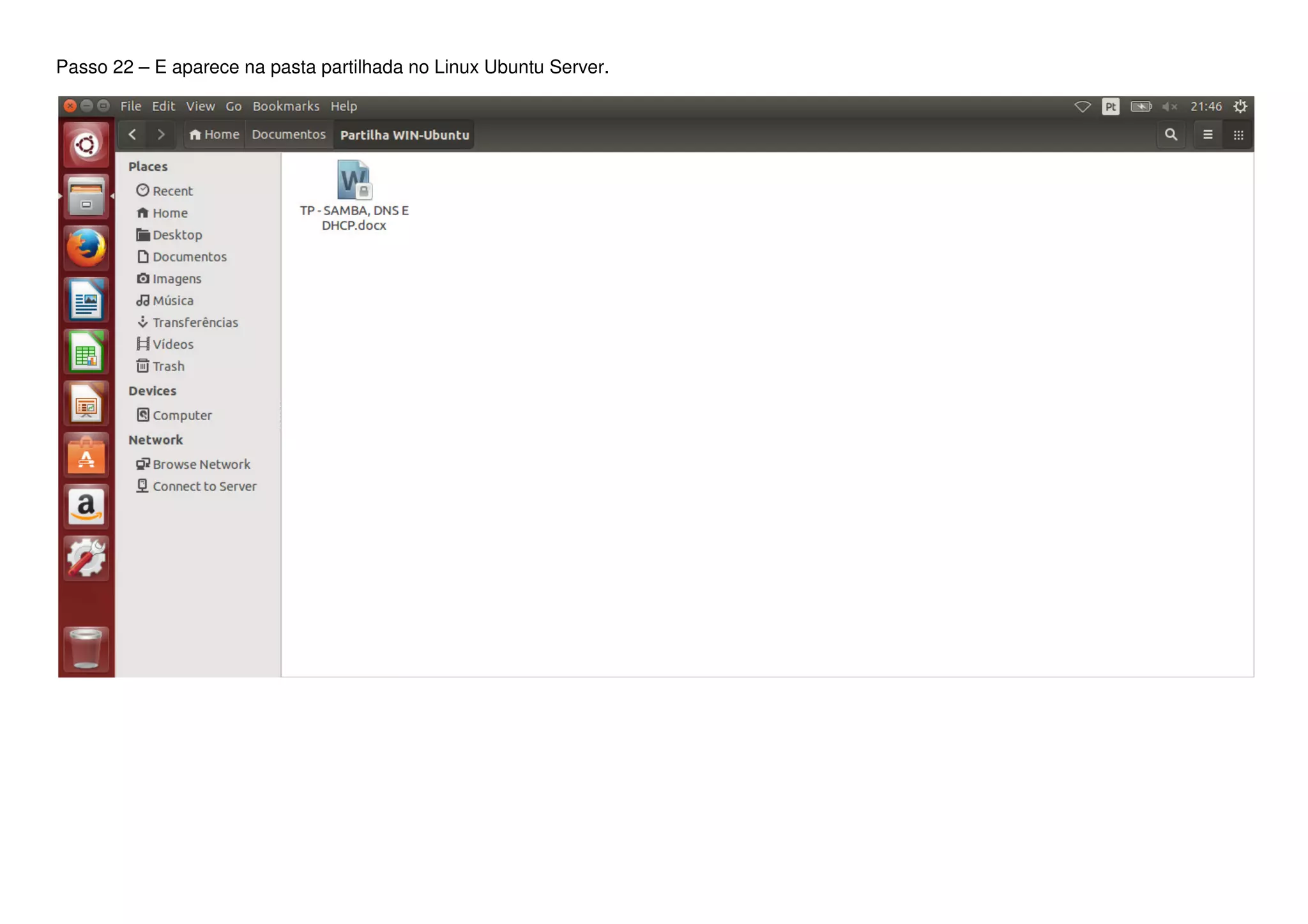Switch to list view

click(1208, 135)
